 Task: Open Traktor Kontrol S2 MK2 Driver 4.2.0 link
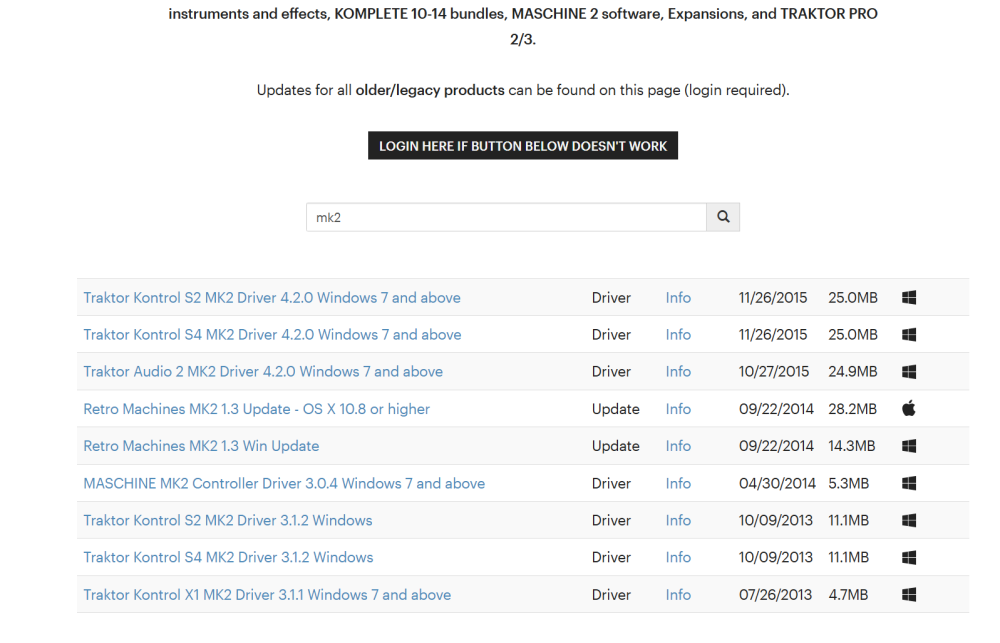point(272,297)
